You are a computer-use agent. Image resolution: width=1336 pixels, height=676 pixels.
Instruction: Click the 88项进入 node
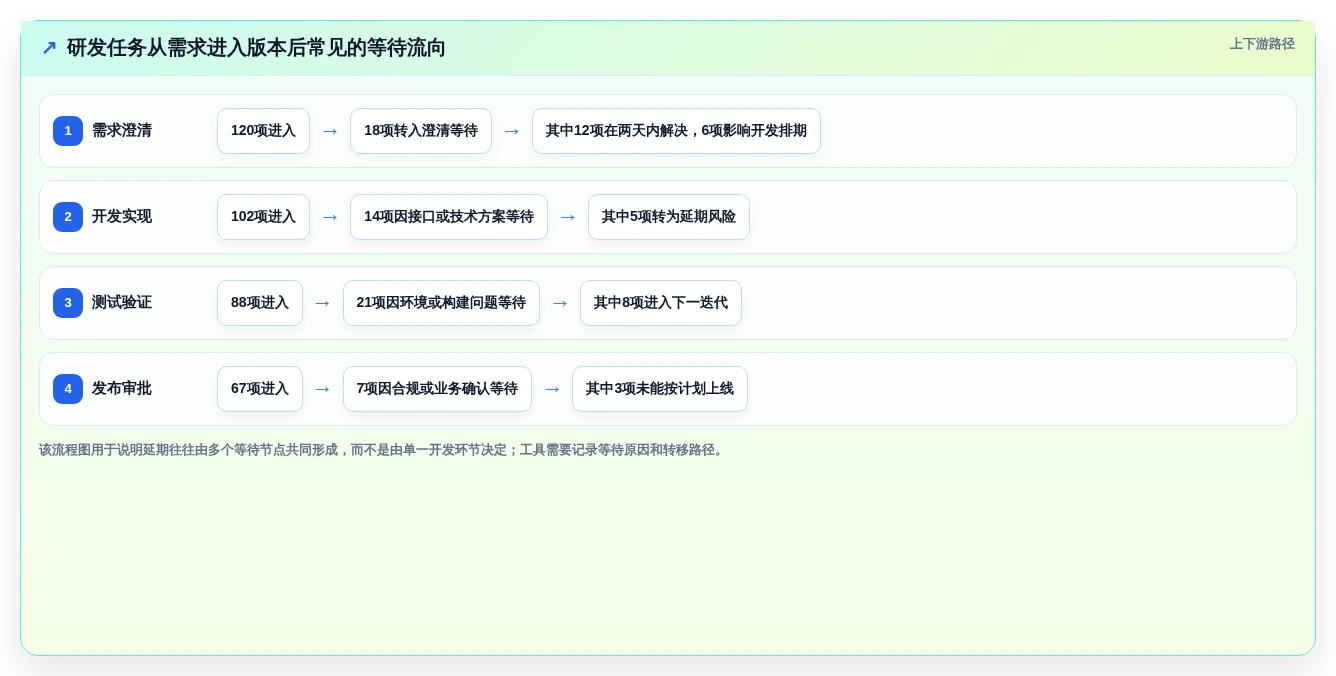[260, 303]
